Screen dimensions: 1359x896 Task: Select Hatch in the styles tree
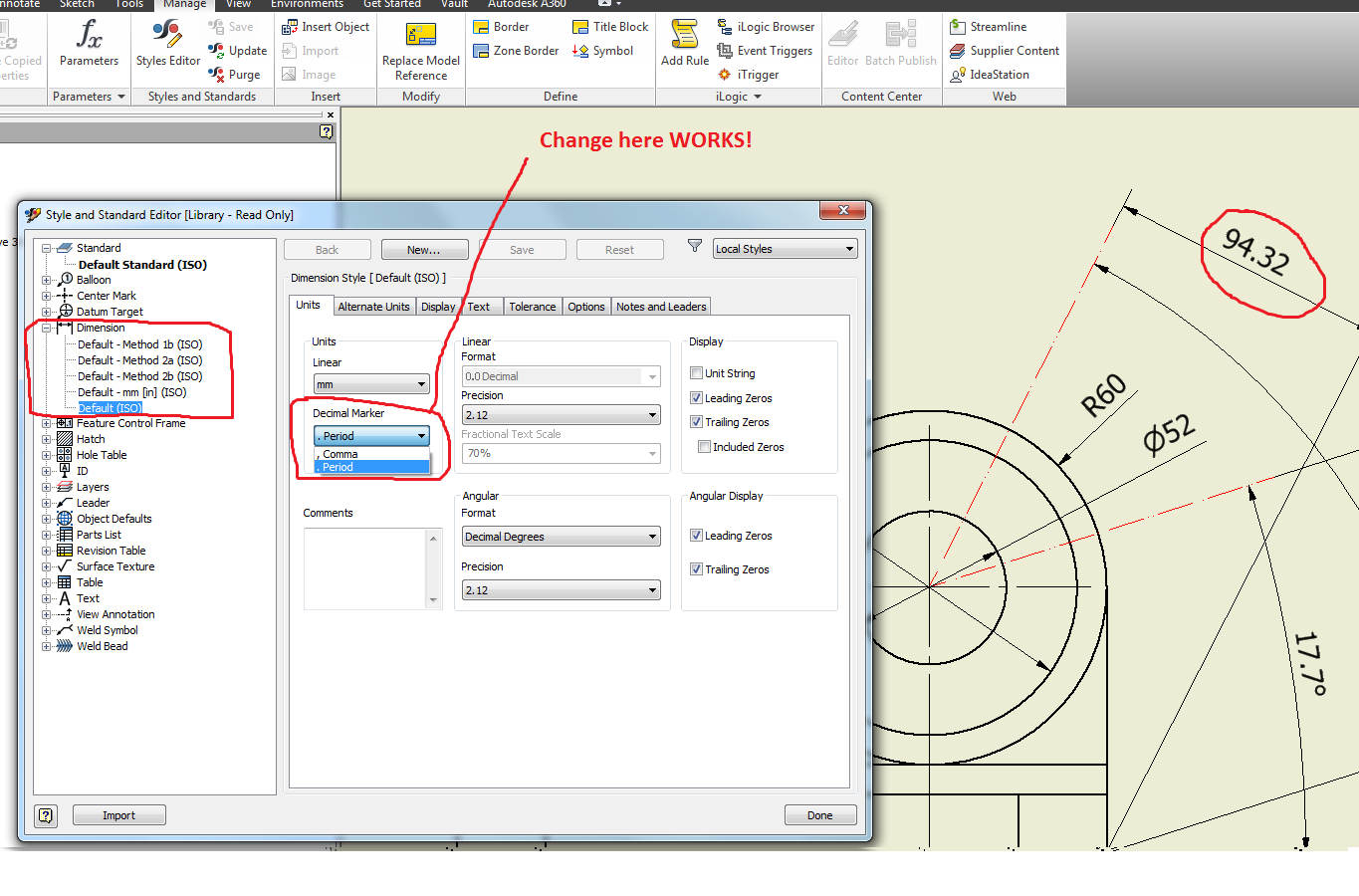pyautogui.click(x=90, y=438)
